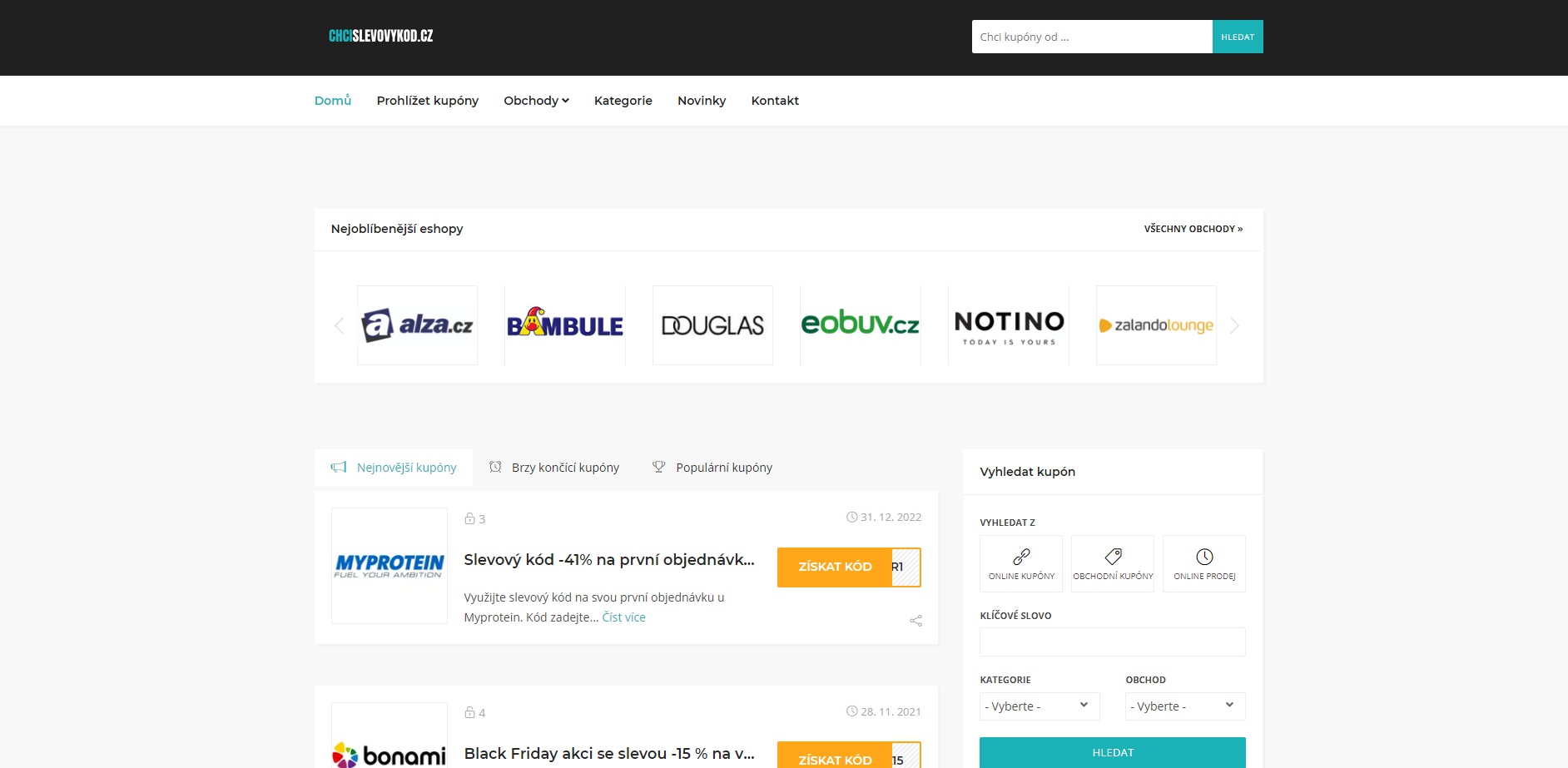This screenshot has height=768, width=1568.
Task: Open the Kategorie select dropdown in search panel
Action: click(x=1040, y=706)
